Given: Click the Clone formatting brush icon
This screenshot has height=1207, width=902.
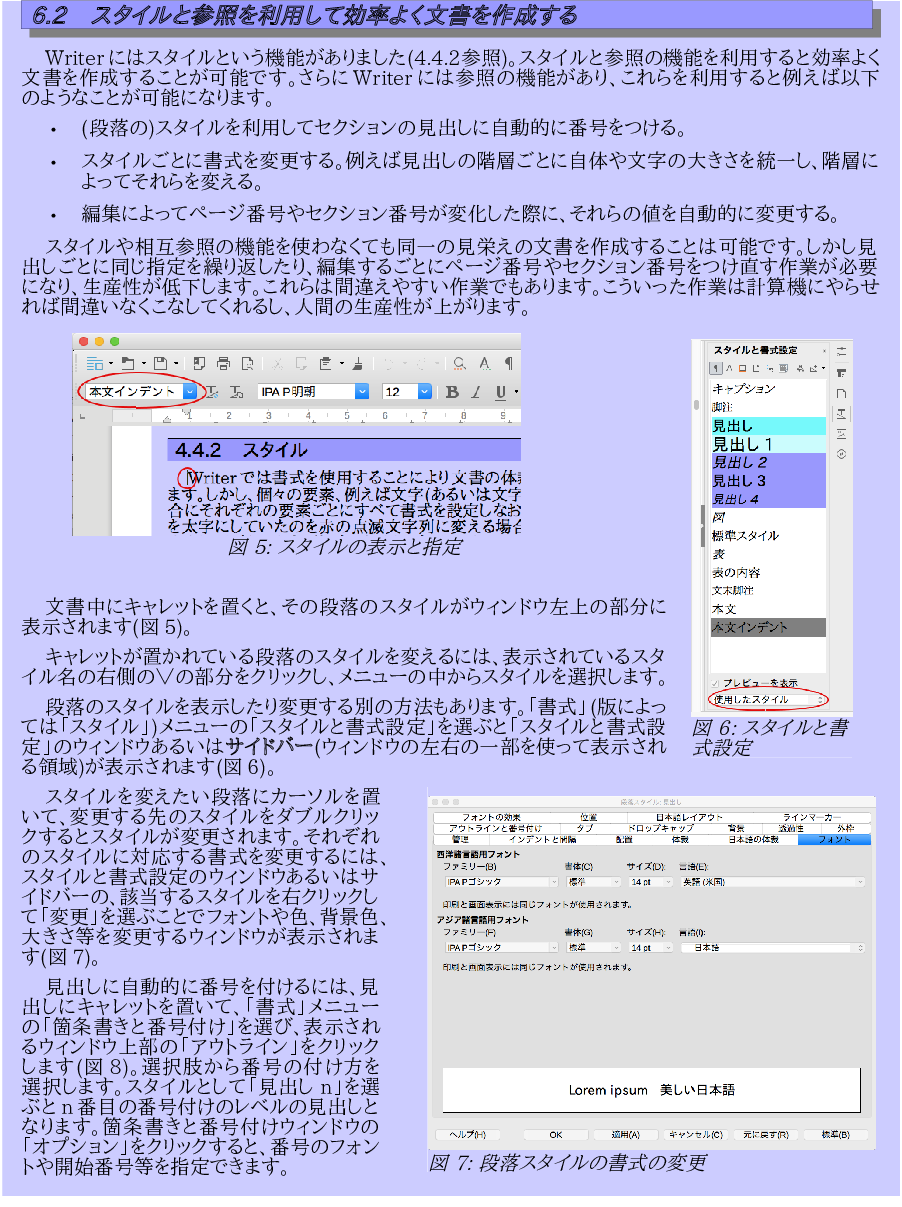Looking at the screenshot, I should [358, 363].
